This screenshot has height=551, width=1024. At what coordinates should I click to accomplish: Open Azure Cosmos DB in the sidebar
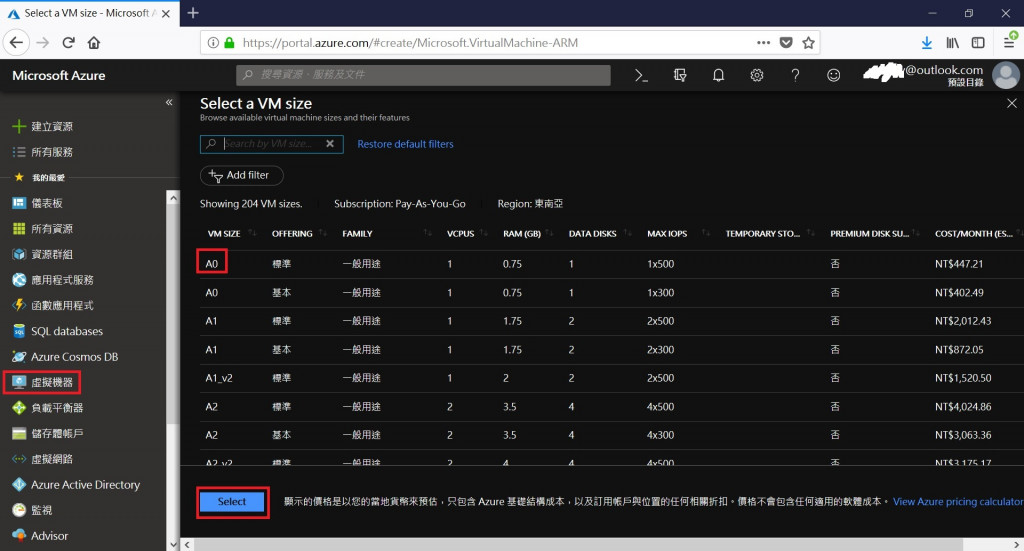(x=65, y=356)
